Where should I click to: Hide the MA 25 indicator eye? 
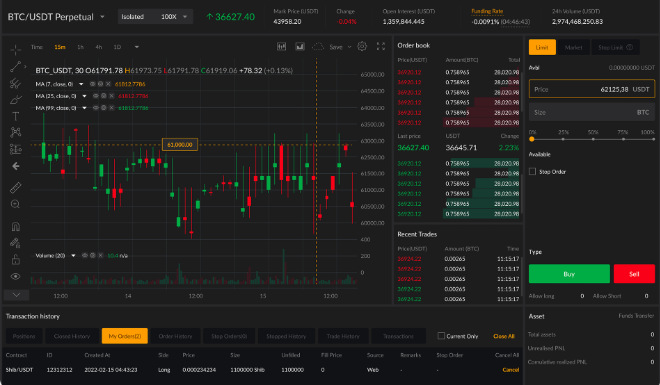click(96, 96)
